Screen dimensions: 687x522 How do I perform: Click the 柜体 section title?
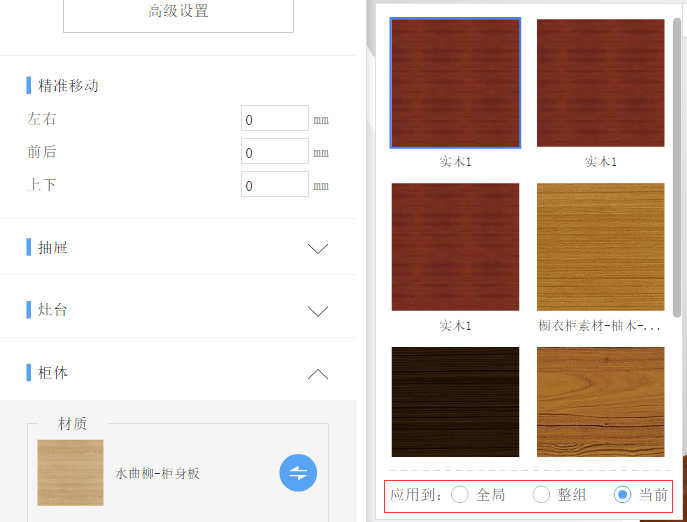(x=53, y=373)
